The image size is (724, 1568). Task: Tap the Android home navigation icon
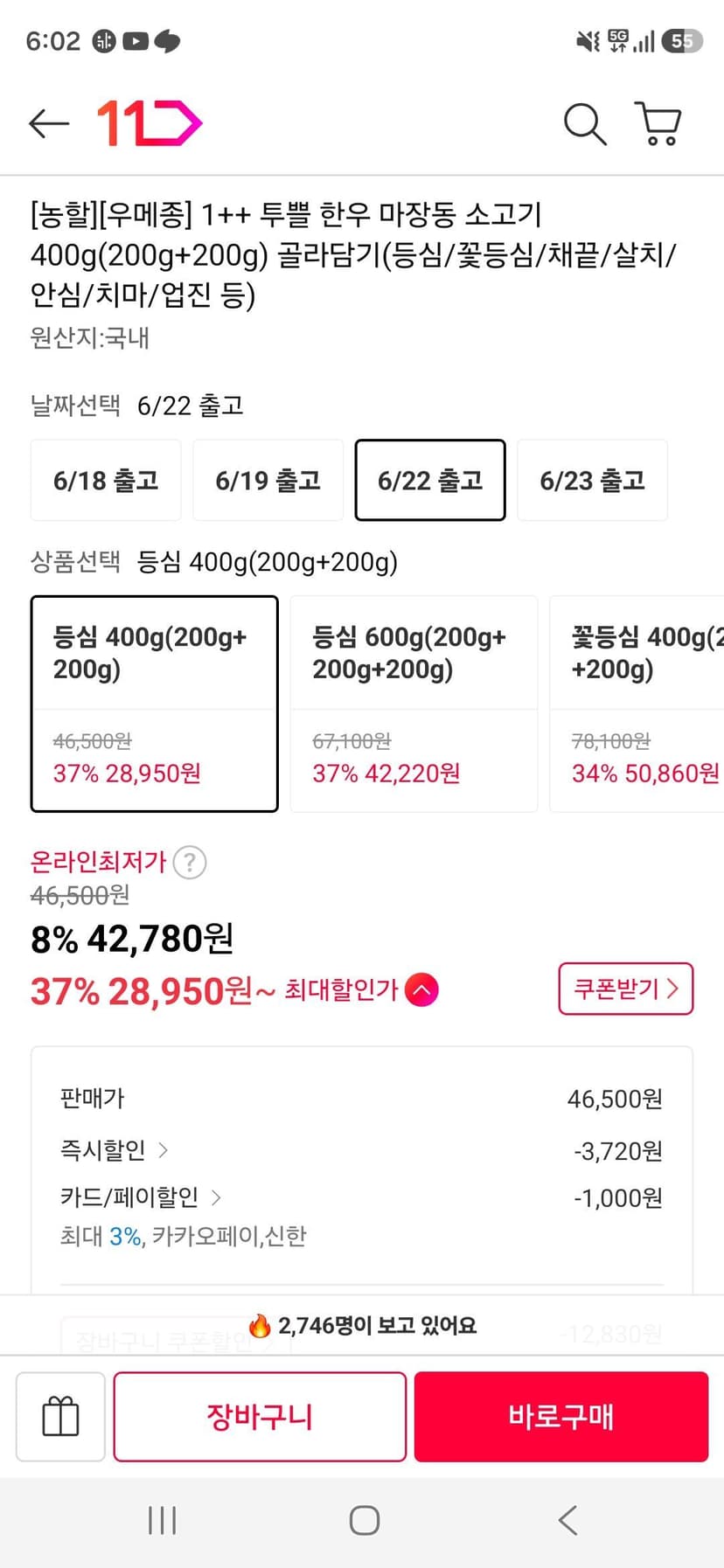(x=364, y=1520)
